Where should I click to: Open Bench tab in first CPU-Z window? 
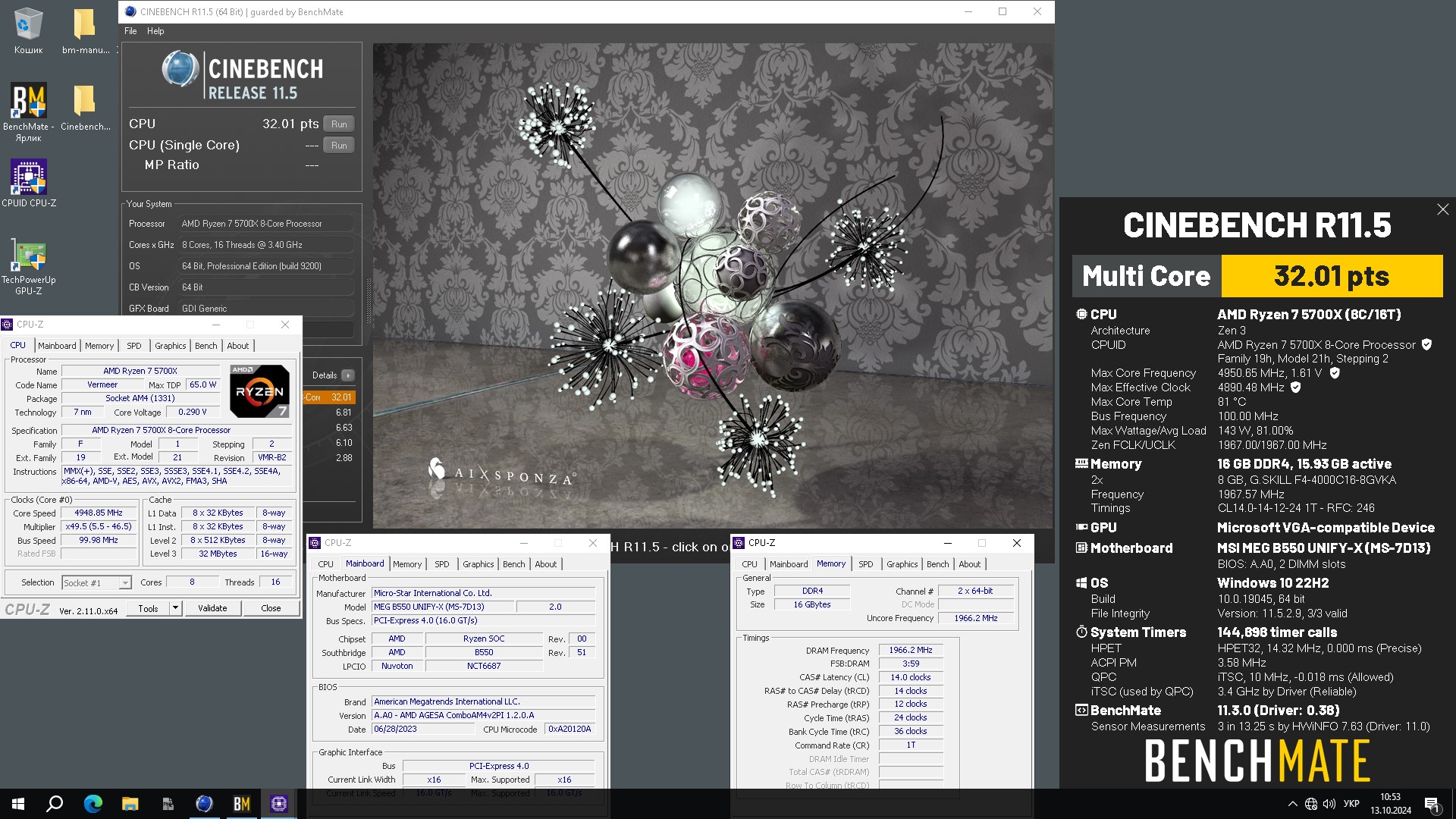tap(206, 346)
